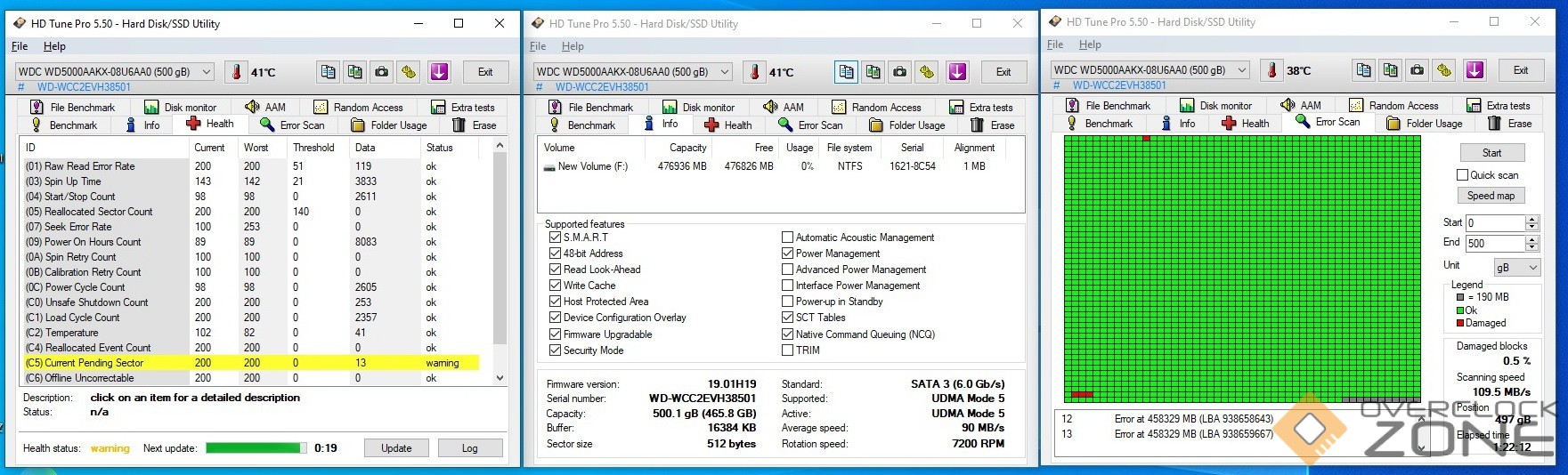
Task: Click the Update button beside the health timer
Action: point(396,448)
